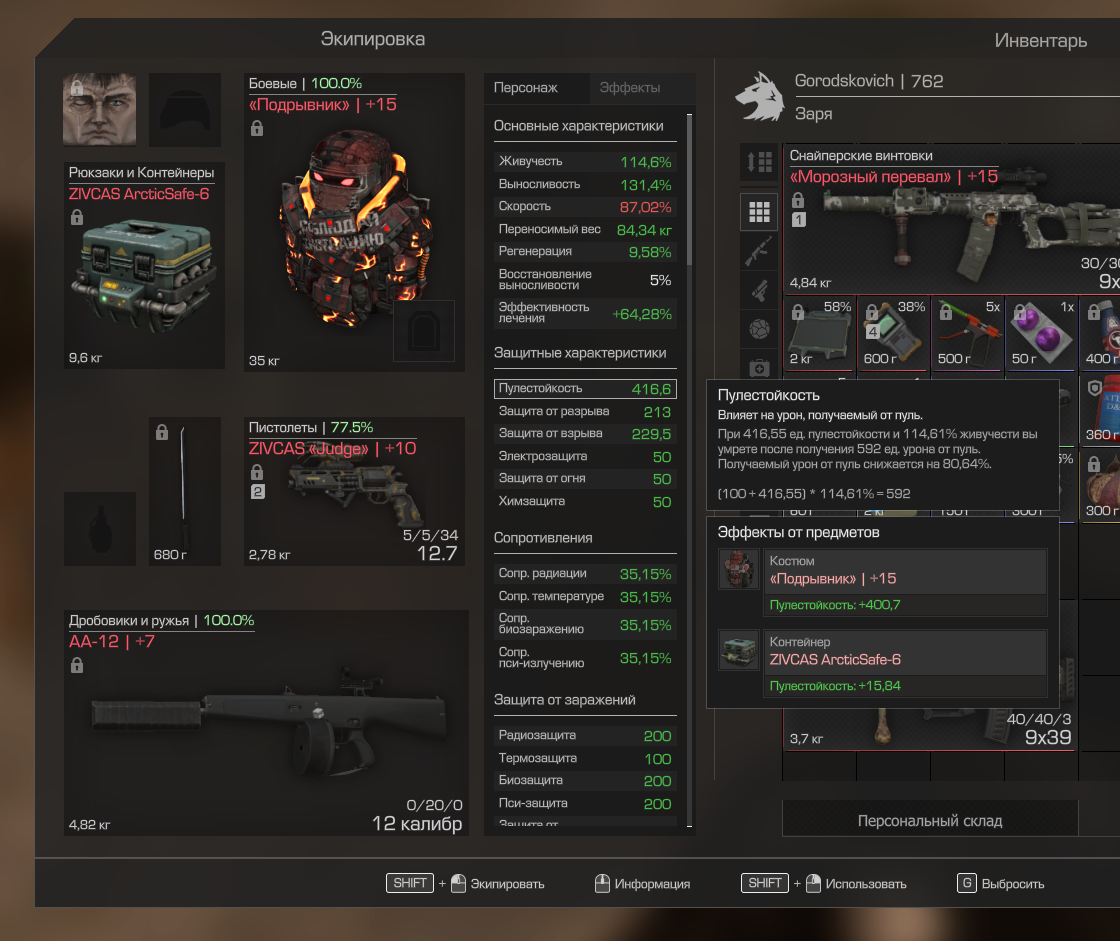Screen dimensions: 1120x941
Task: Click the character stats scrollbar
Action: pyautogui.click(x=689, y=189)
